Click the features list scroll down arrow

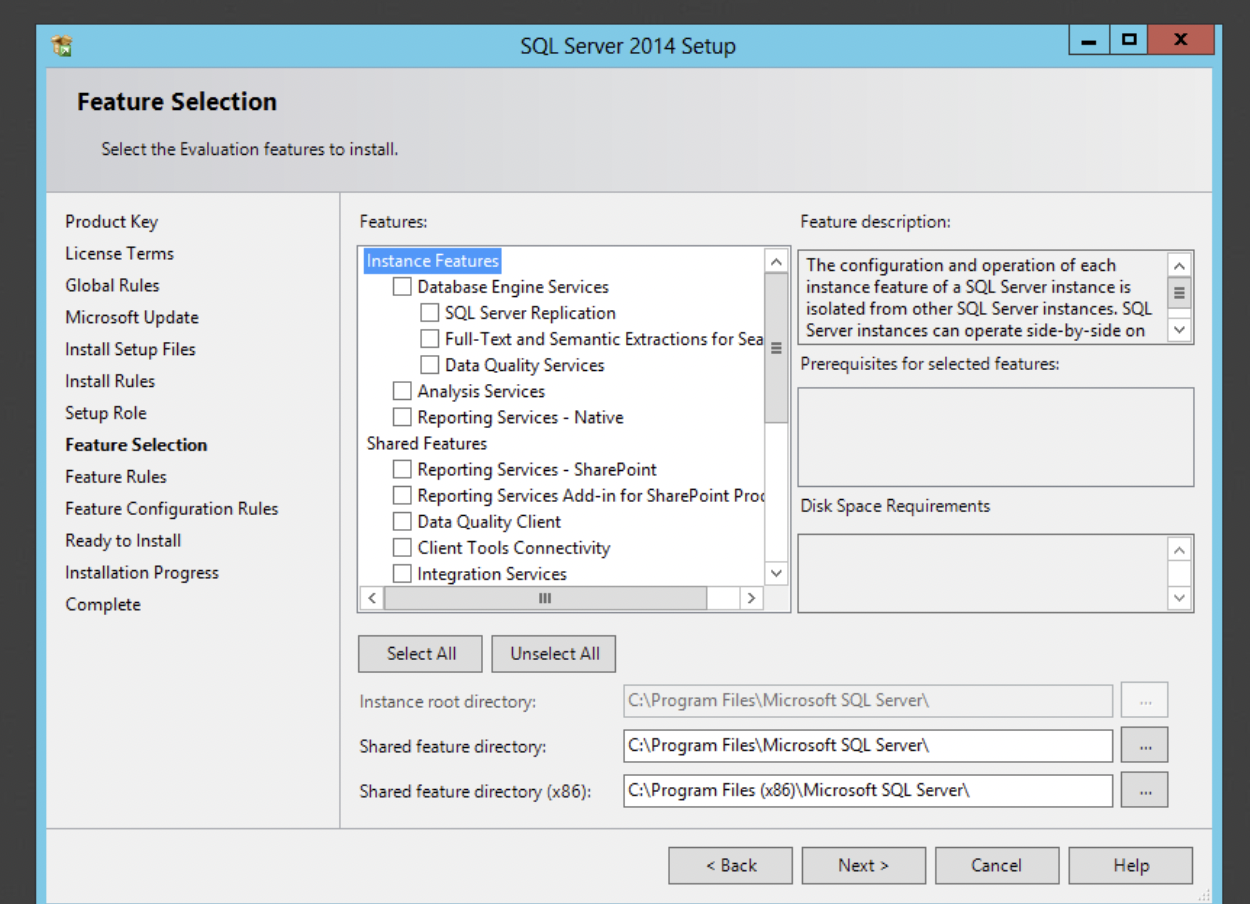[777, 573]
